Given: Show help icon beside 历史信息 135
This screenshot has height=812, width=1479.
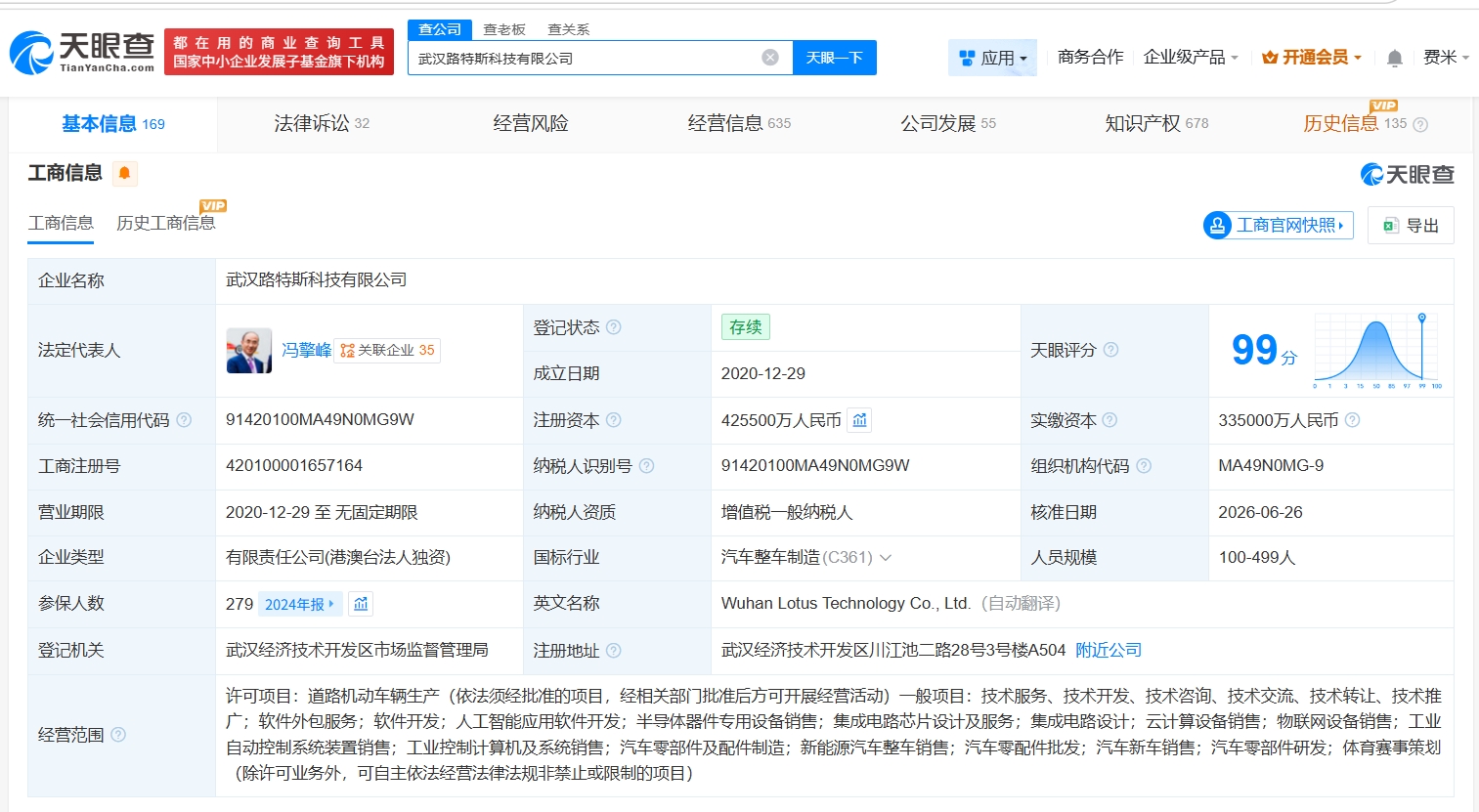Looking at the screenshot, I should coord(1420,125).
